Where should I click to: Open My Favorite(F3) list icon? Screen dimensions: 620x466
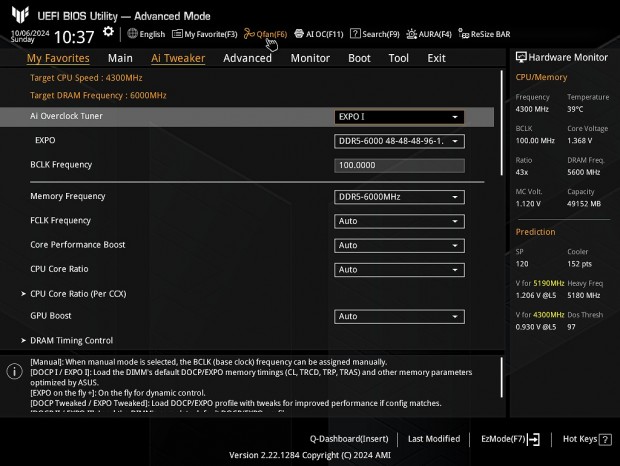[177, 34]
